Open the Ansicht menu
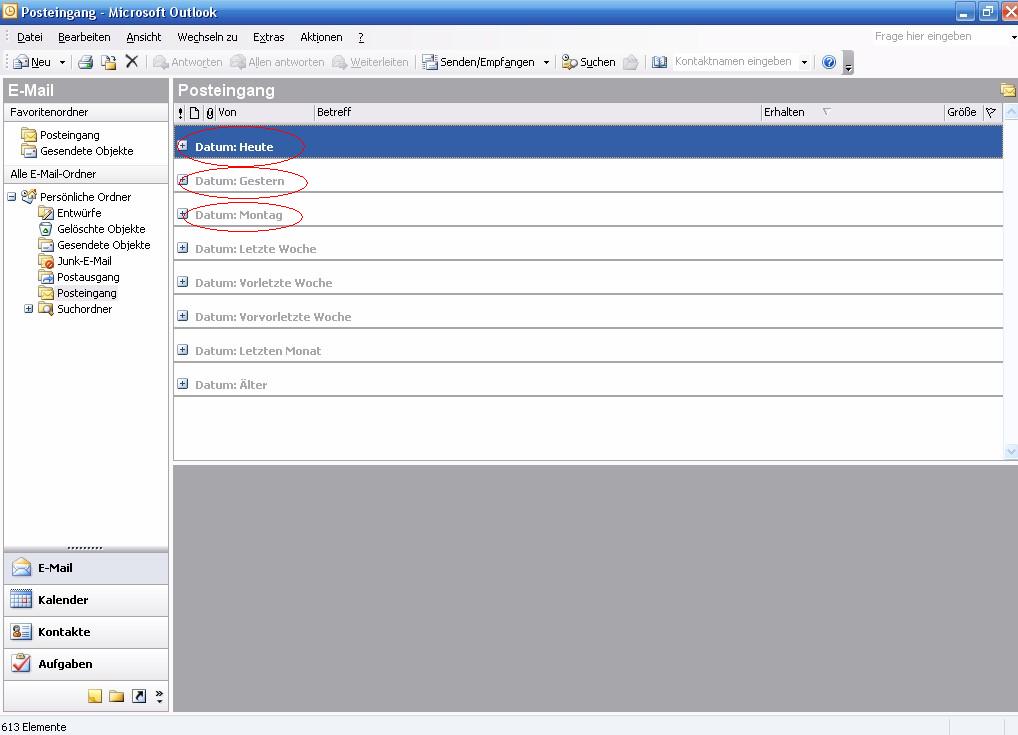This screenshot has width=1018, height=735. pos(143,37)
